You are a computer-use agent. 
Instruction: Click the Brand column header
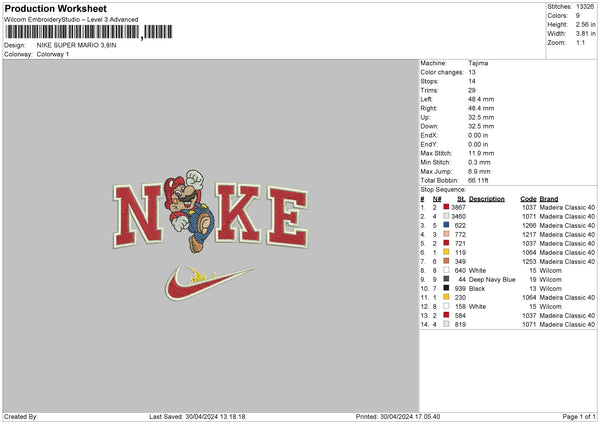coord(549,199)
